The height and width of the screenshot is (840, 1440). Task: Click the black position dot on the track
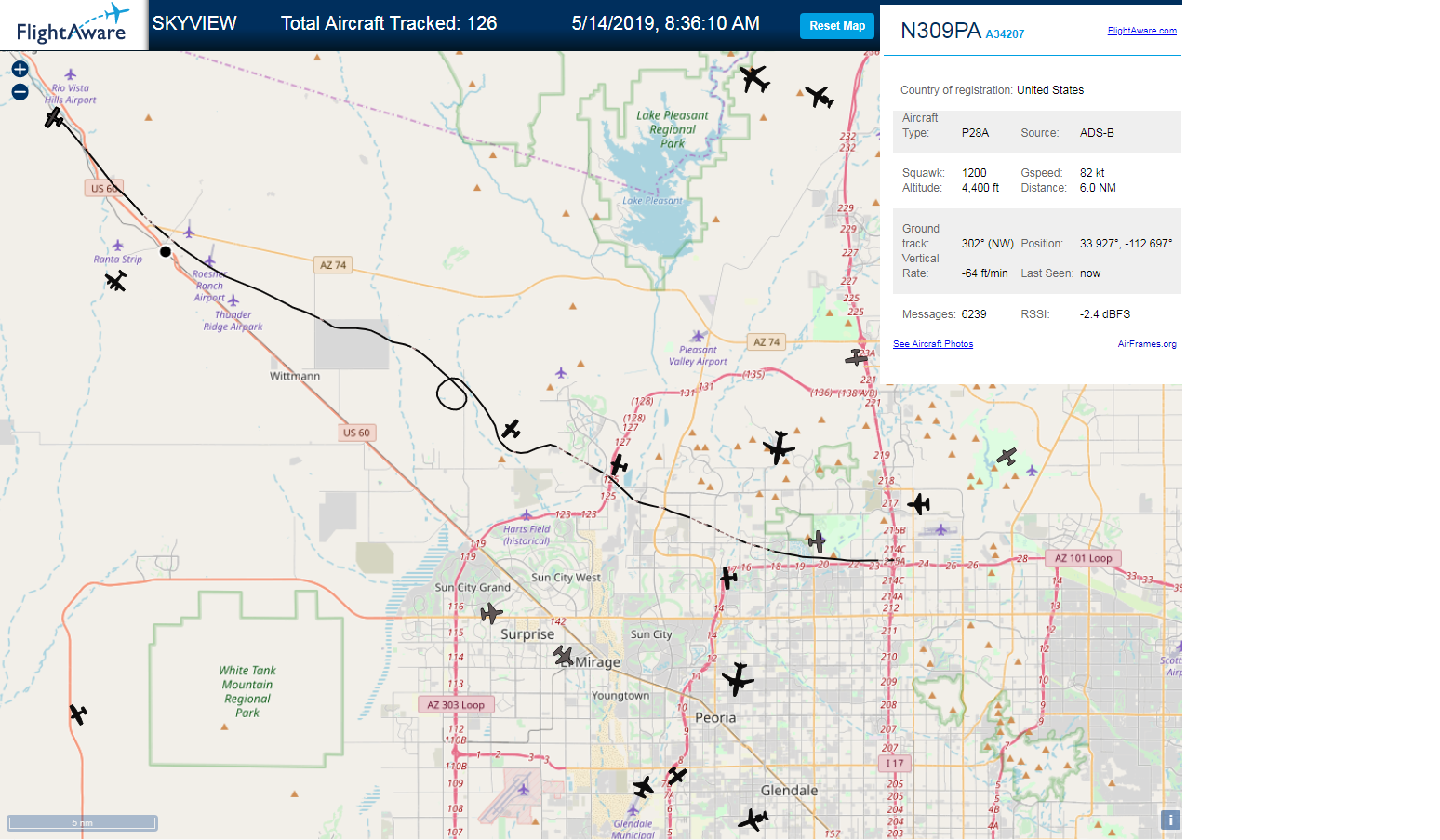[166, 251]
